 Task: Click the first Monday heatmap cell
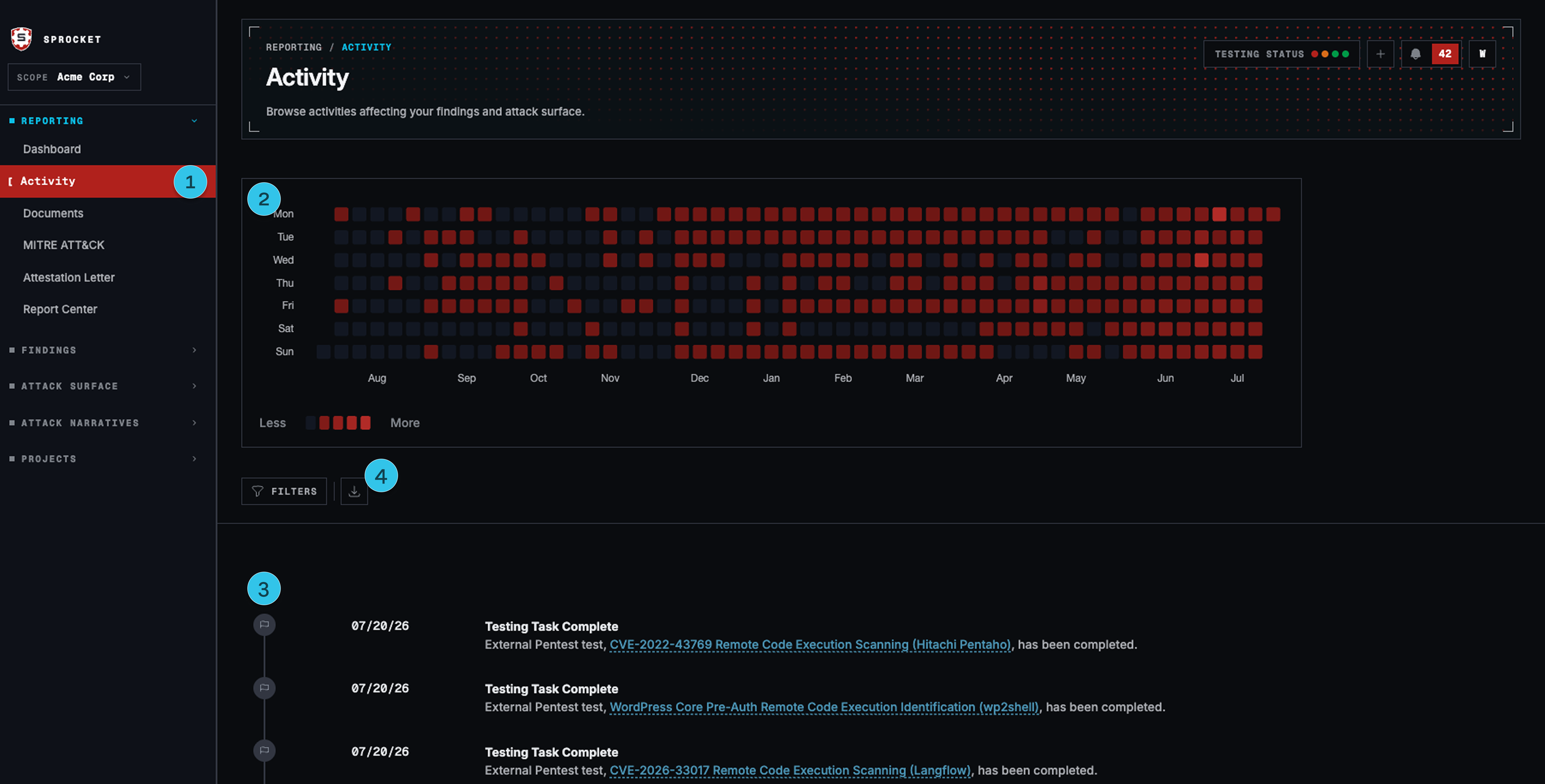tap(341, 214)
